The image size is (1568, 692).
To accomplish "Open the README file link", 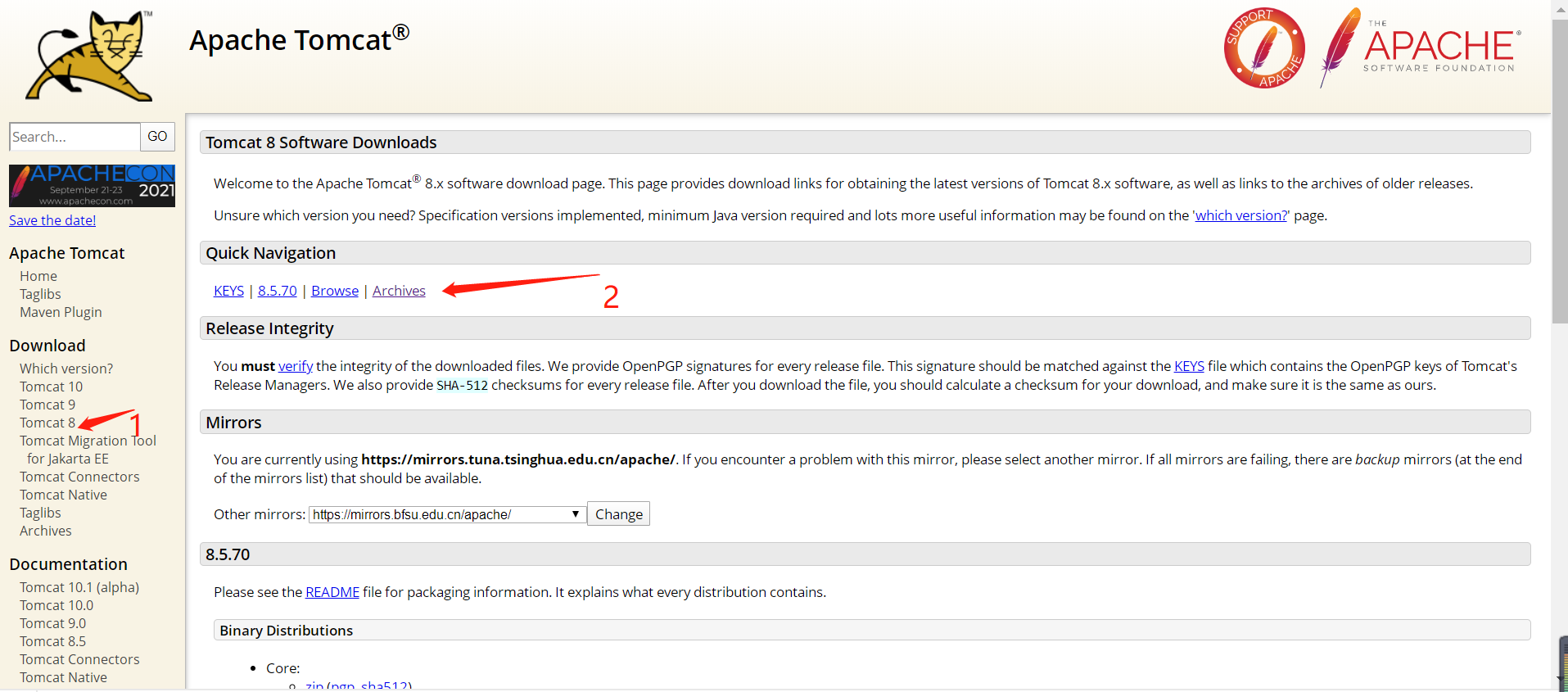I will tap(332, 592).
